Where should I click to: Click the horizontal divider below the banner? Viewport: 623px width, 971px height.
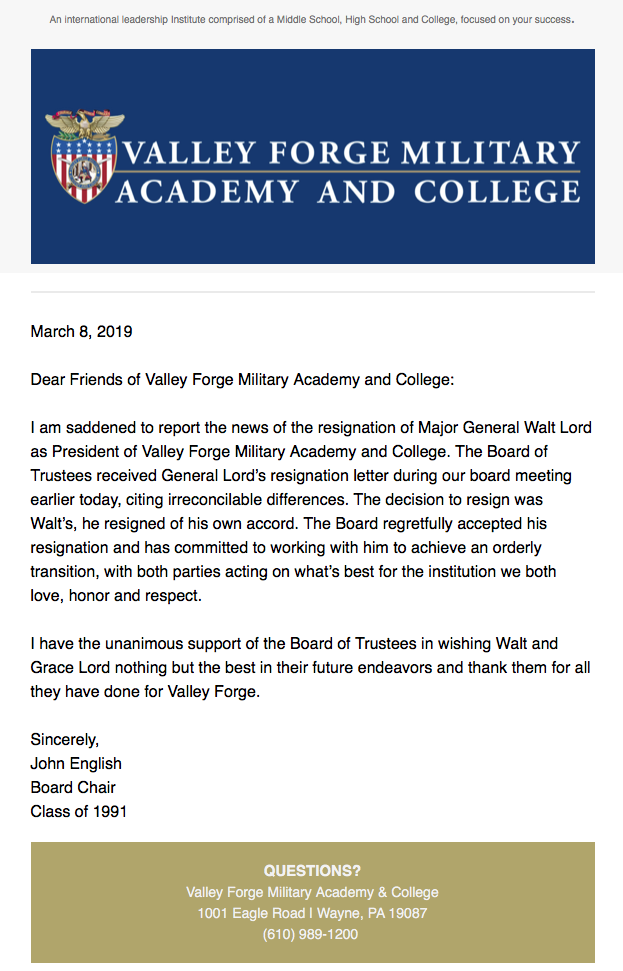click(x=312, y=292)
